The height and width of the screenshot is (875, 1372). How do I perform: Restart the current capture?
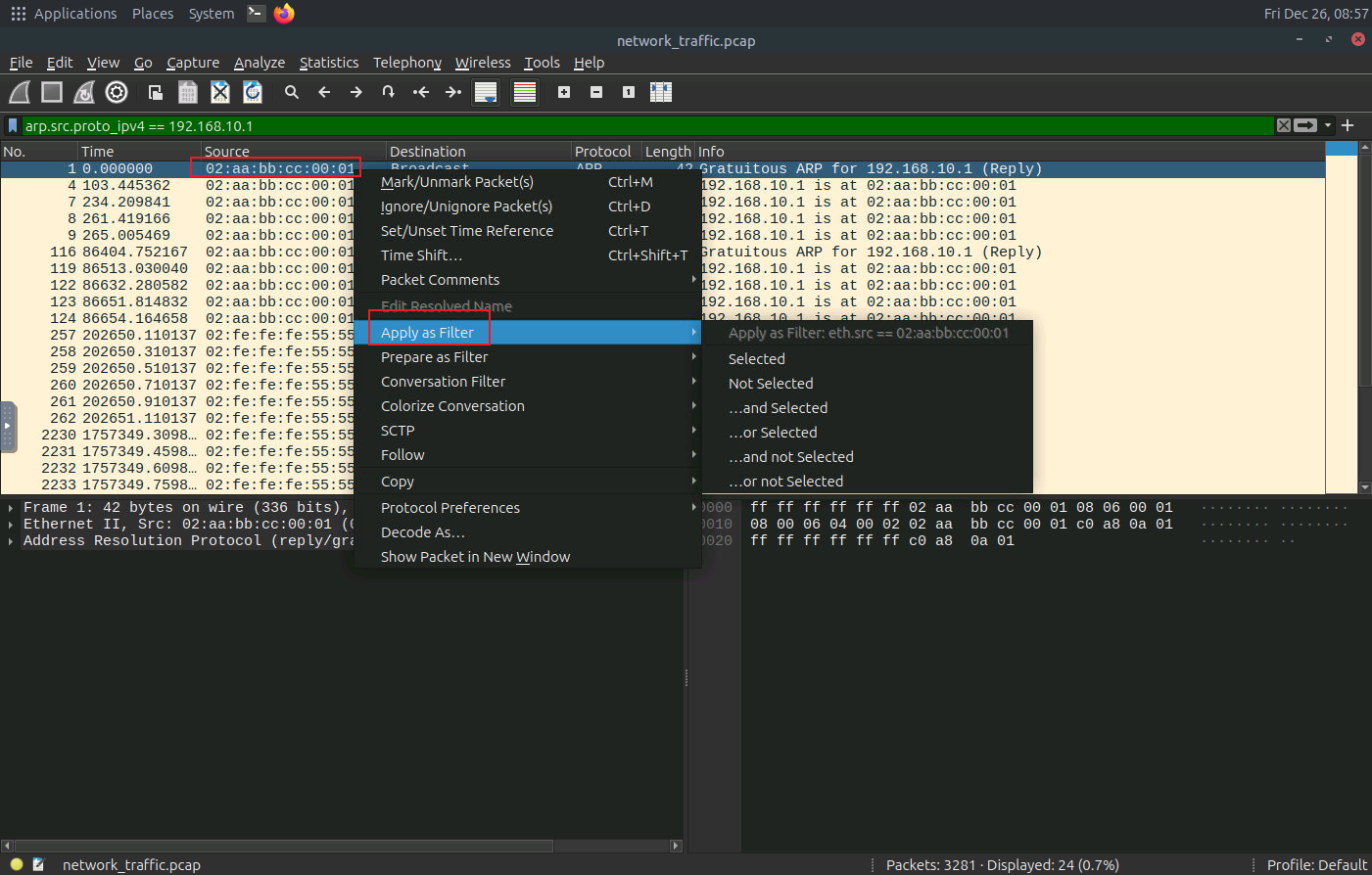84,92
